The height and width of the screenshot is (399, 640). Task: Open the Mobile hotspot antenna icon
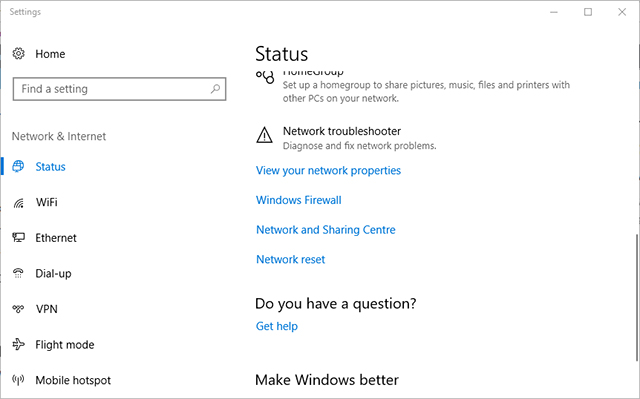coord(18,380)
